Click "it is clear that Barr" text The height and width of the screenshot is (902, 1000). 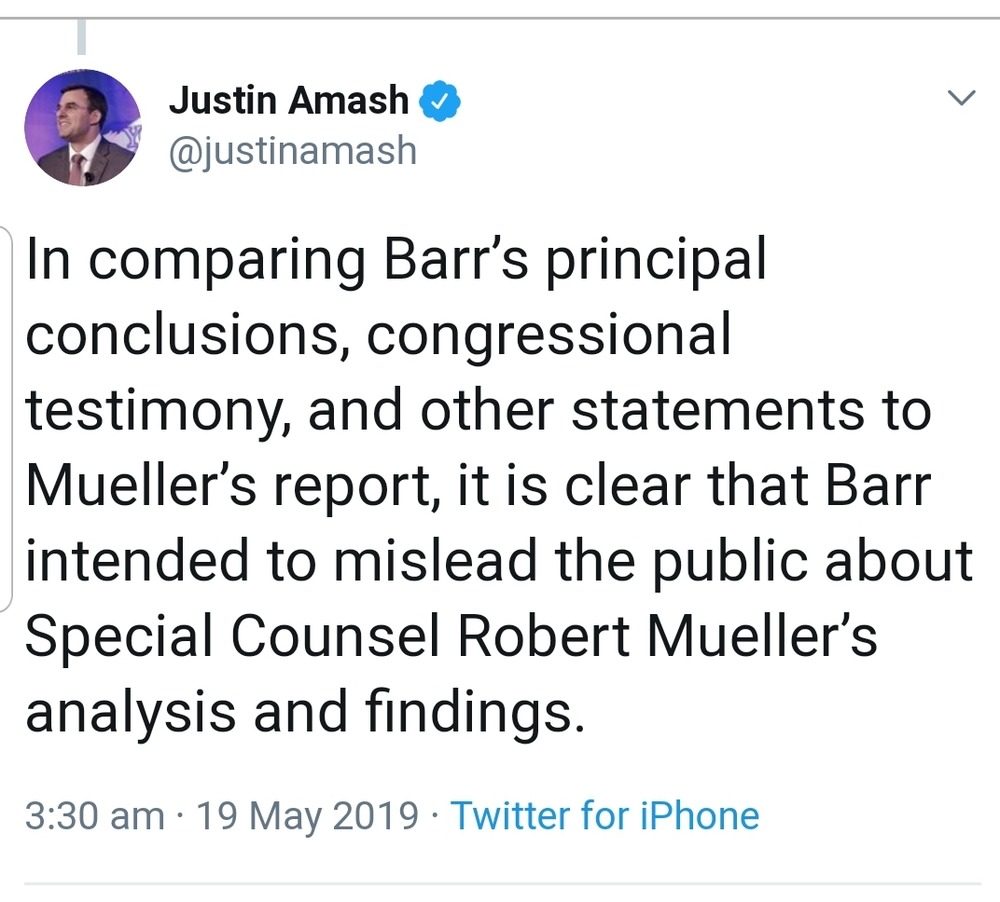tap(696, 487)
